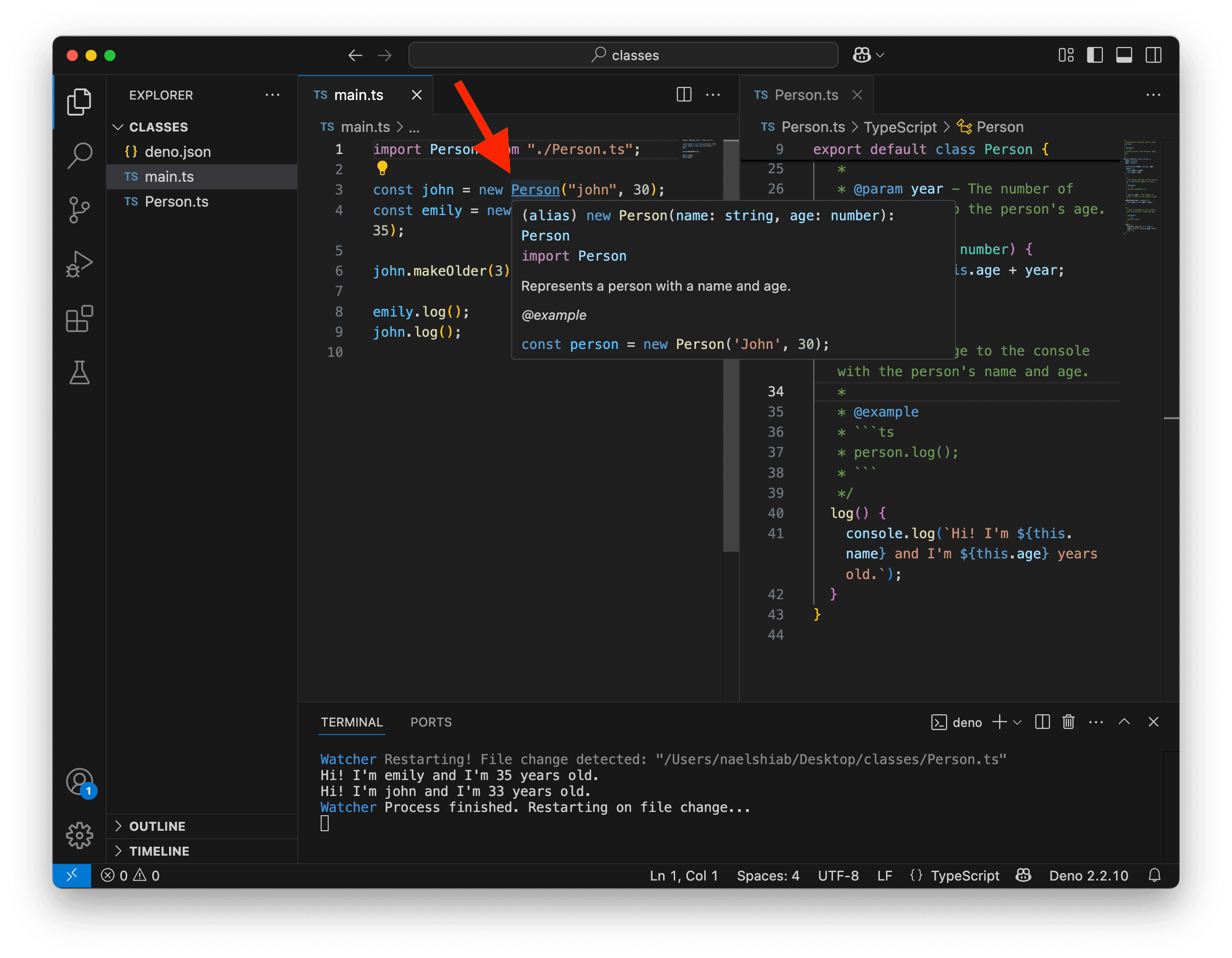Open the Accounts menu icon
This screenshot has width=1232, height=958.
click(79, 782)
